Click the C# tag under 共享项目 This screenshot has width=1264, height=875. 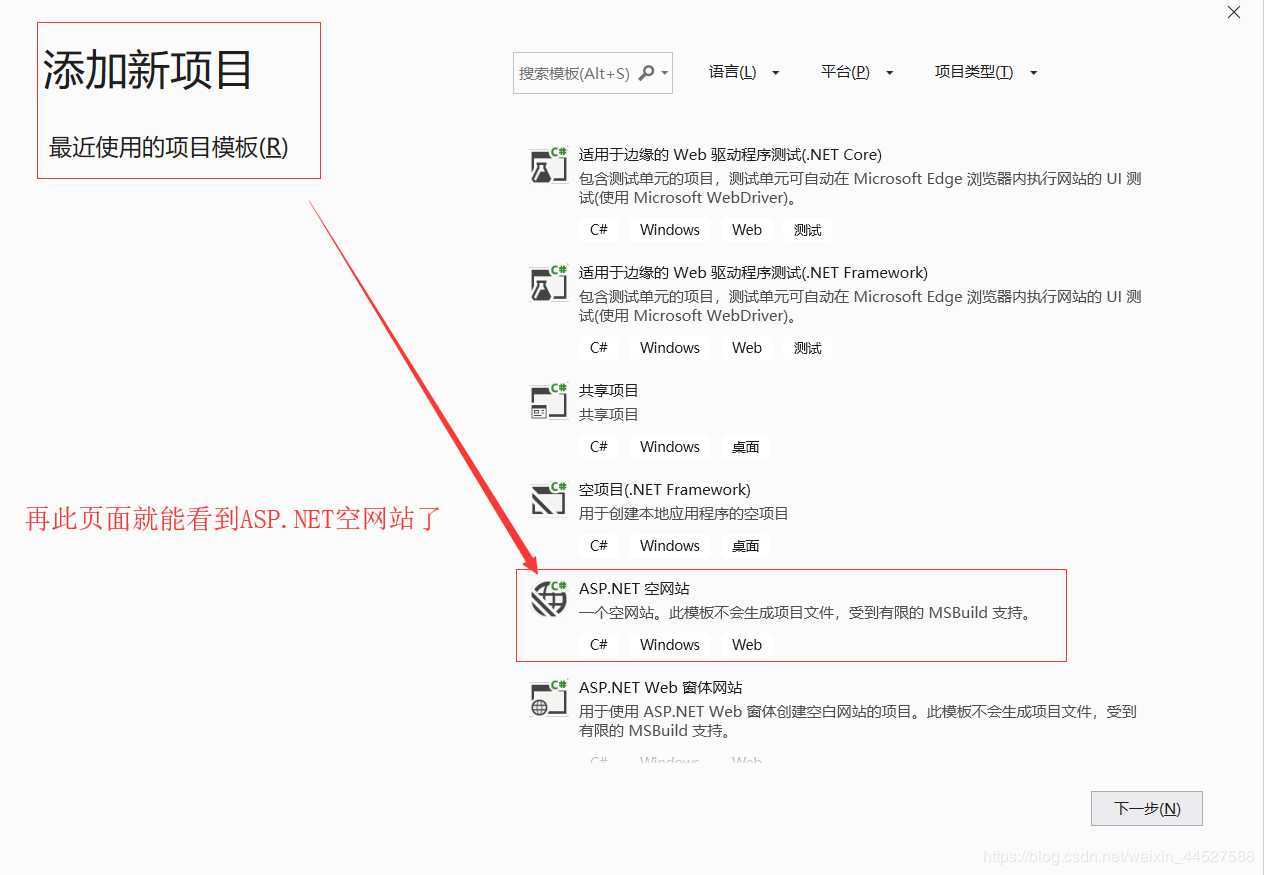pyautogui.click(x=599, y=447)
